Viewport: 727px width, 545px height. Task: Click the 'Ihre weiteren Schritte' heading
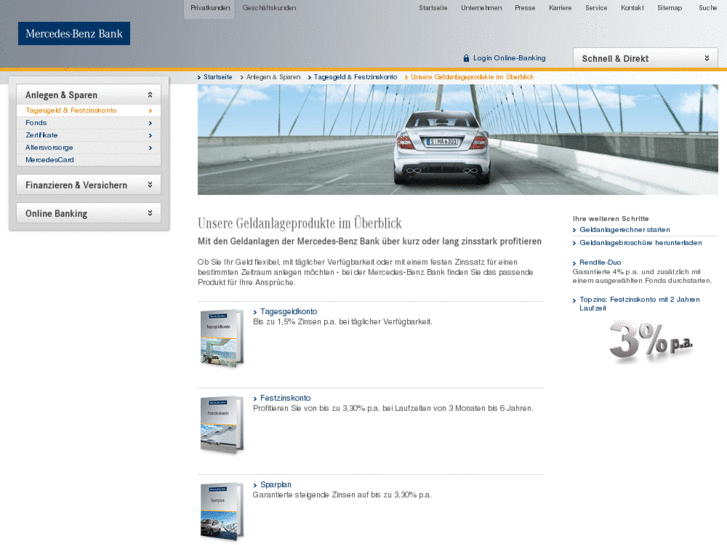pos(611,218)
